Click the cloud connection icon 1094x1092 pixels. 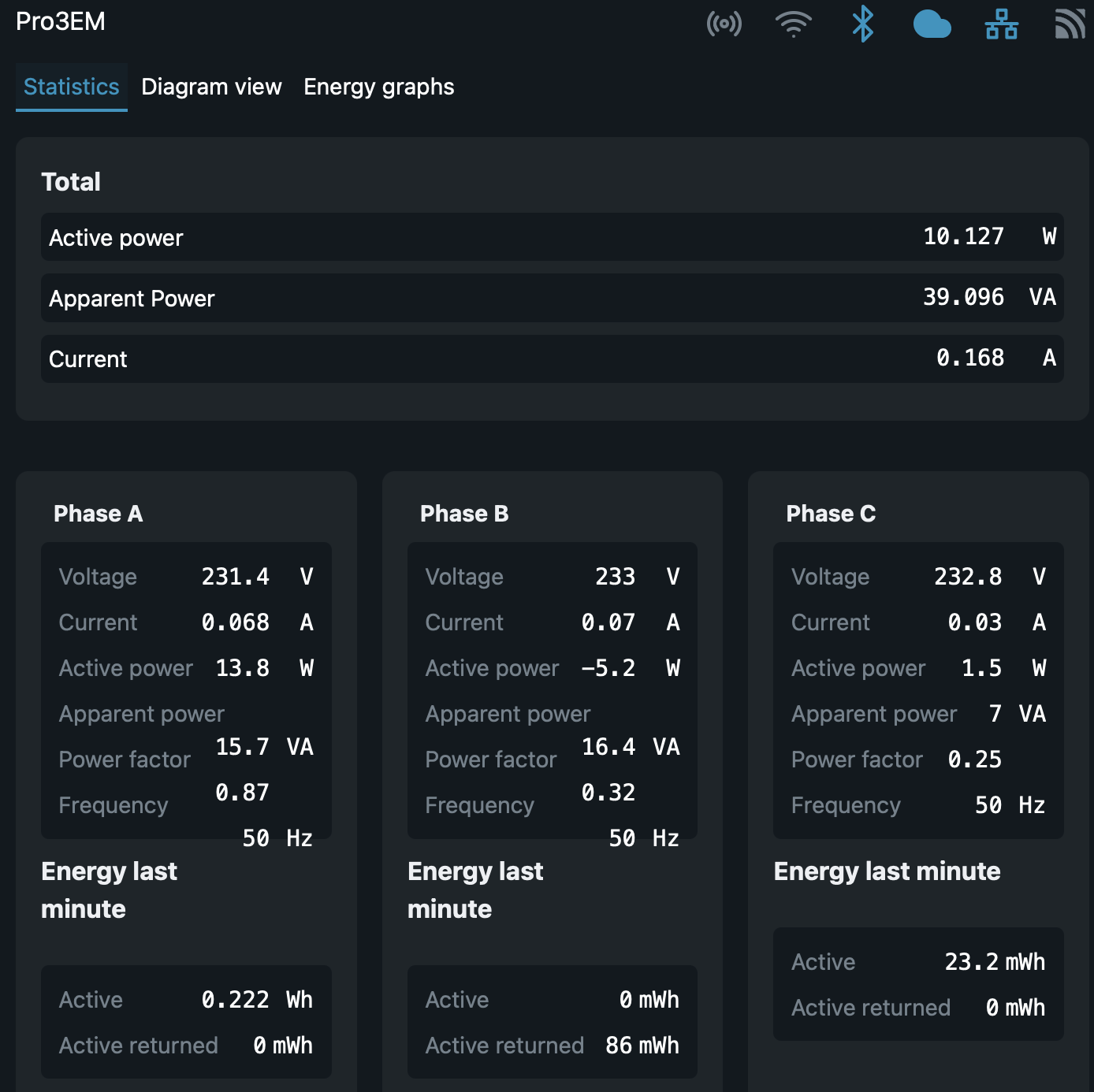pos(932,24)
